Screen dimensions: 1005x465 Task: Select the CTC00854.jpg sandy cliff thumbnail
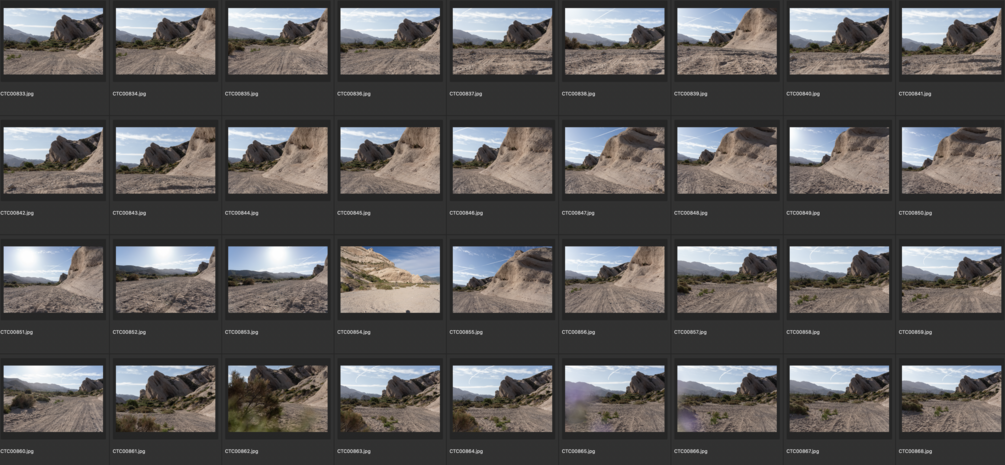(390, 280)
